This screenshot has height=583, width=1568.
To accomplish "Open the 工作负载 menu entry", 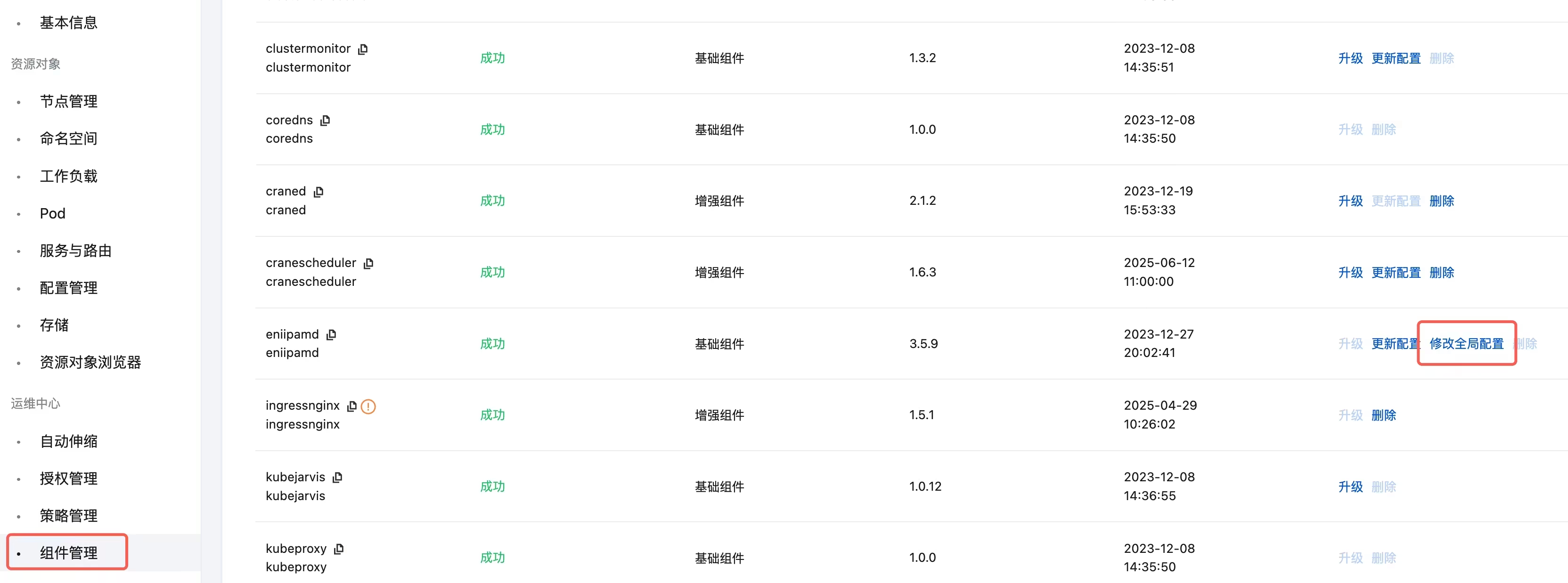I will tap(68, 176).
